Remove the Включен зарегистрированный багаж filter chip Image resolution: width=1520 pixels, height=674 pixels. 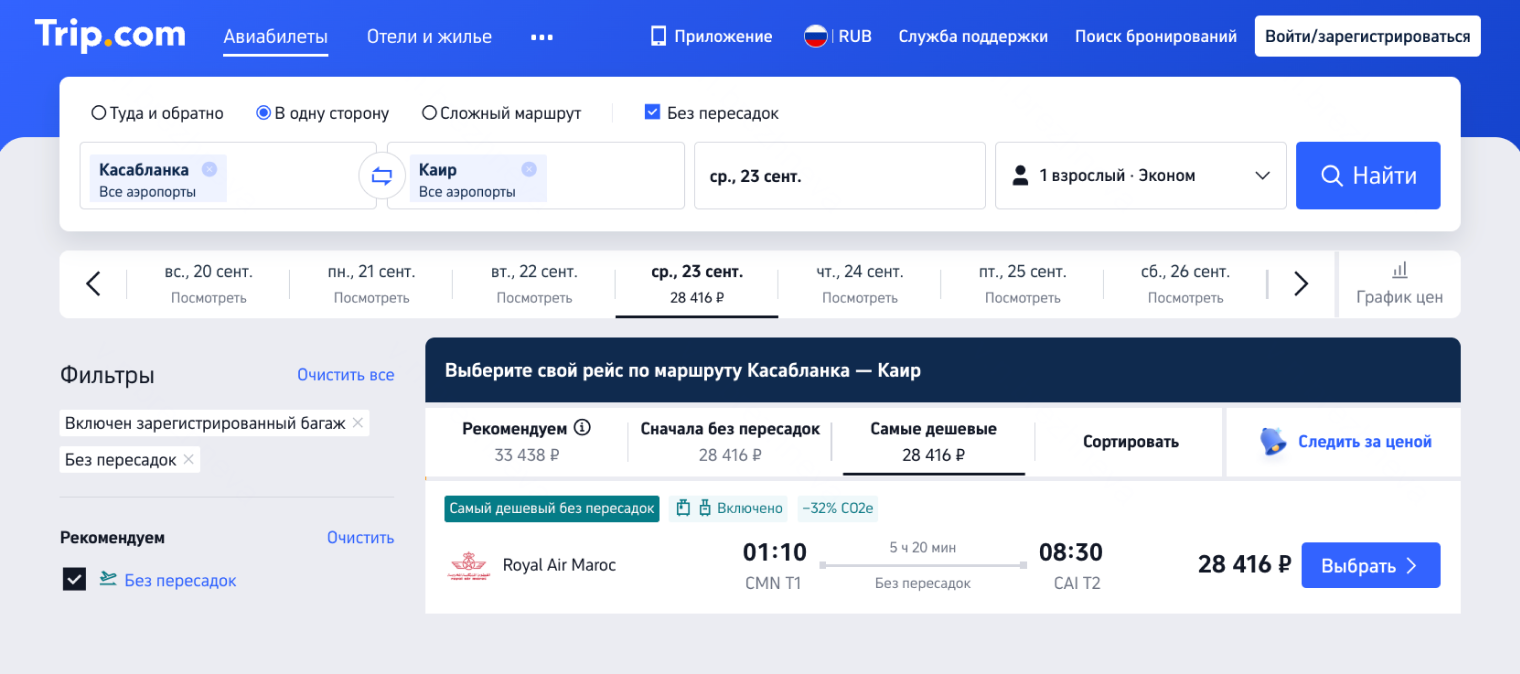tap(357, 423)
